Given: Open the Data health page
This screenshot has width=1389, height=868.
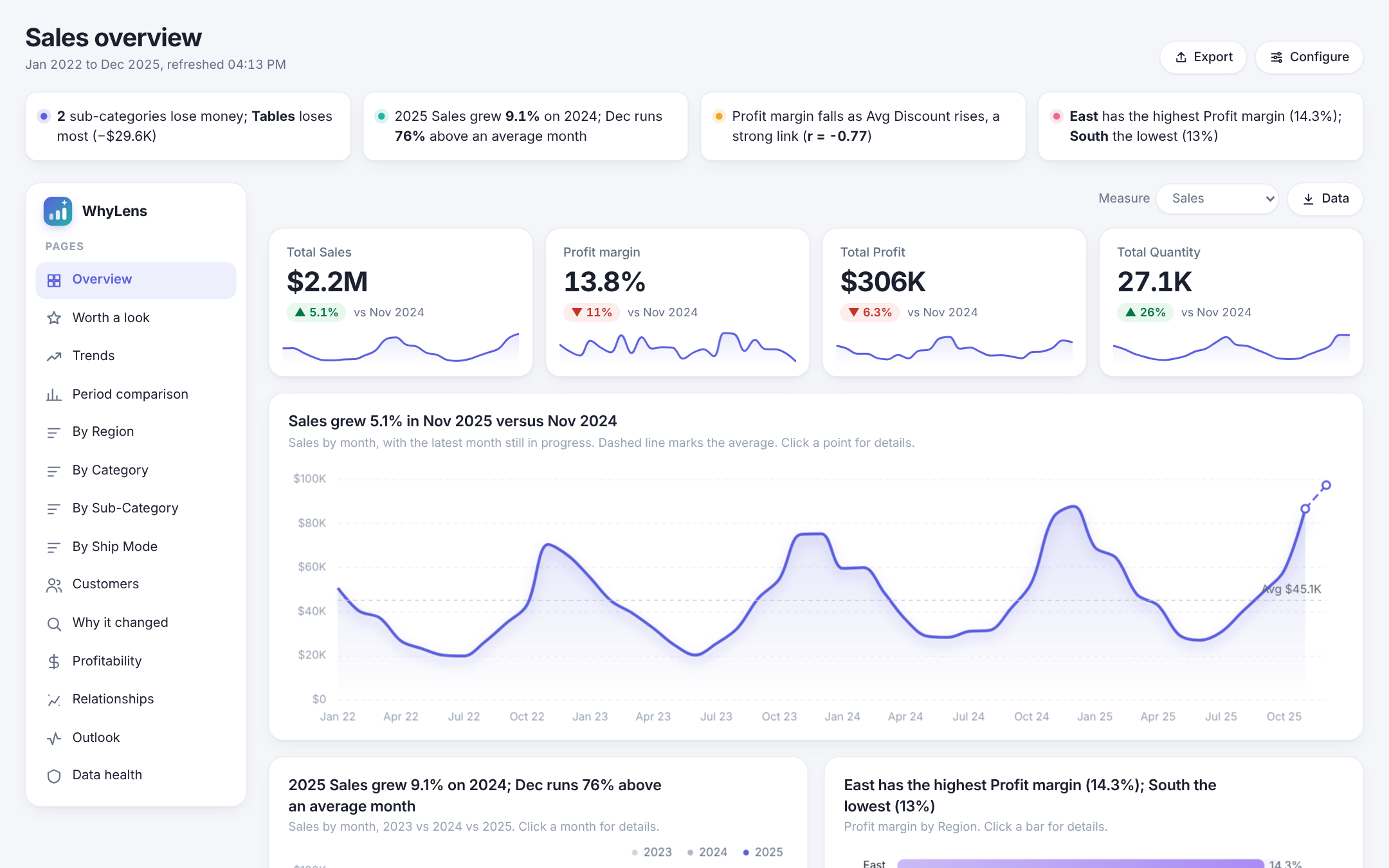Looking at the screenshot, I should coord(136,775).
